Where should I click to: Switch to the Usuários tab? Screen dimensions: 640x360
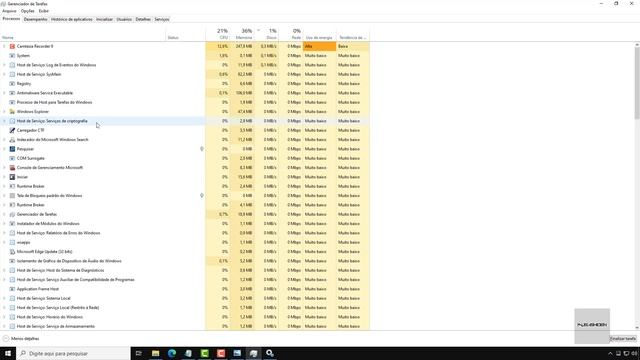point(124,19)
